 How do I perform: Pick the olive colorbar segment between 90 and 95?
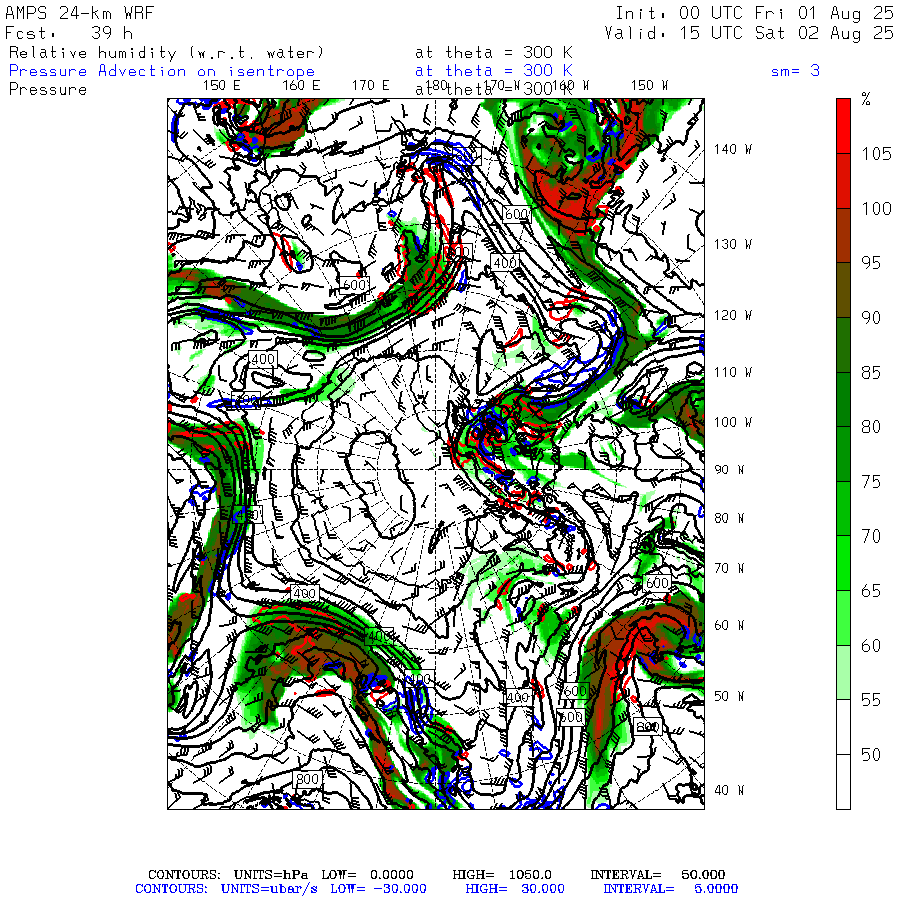(x=843, y=290)
